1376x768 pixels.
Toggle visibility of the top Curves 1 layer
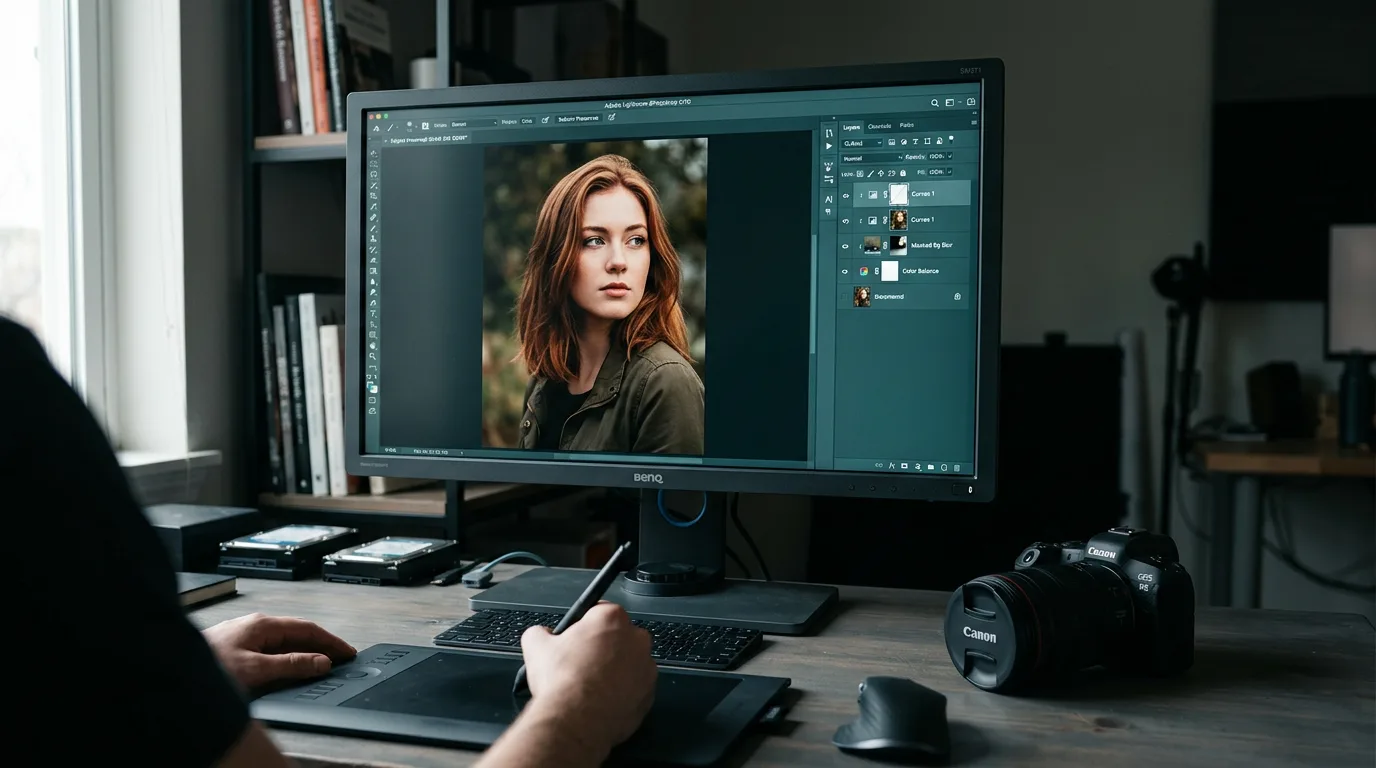click(x=846, y=196)
